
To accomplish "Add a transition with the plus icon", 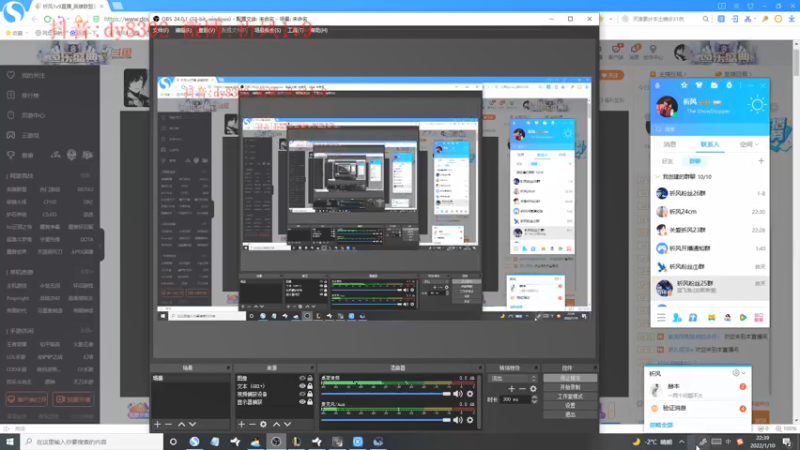I will (511, 388).
